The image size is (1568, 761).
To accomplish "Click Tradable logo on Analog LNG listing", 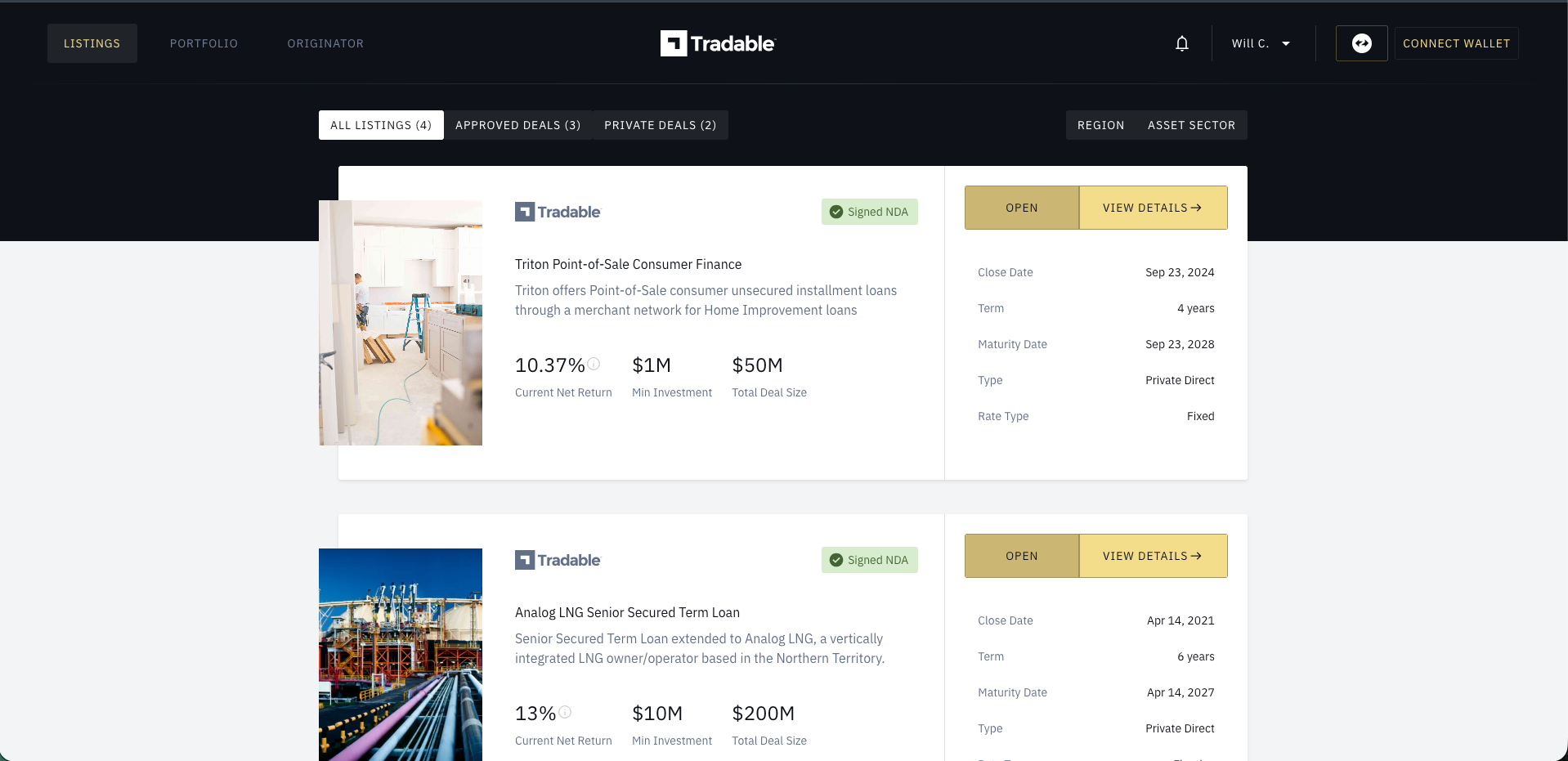I will point(558,560).
